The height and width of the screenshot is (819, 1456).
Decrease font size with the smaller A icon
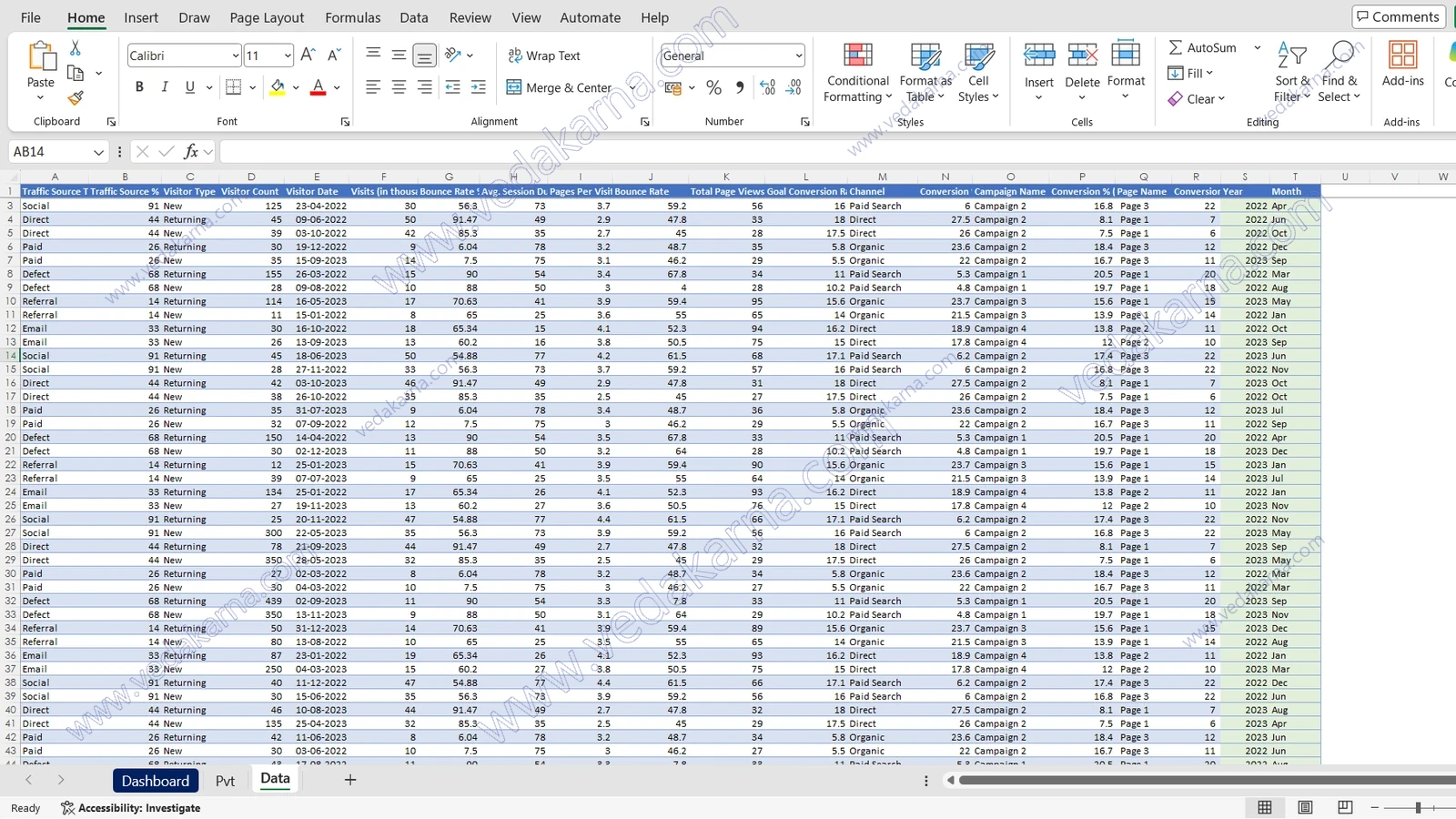334,56
